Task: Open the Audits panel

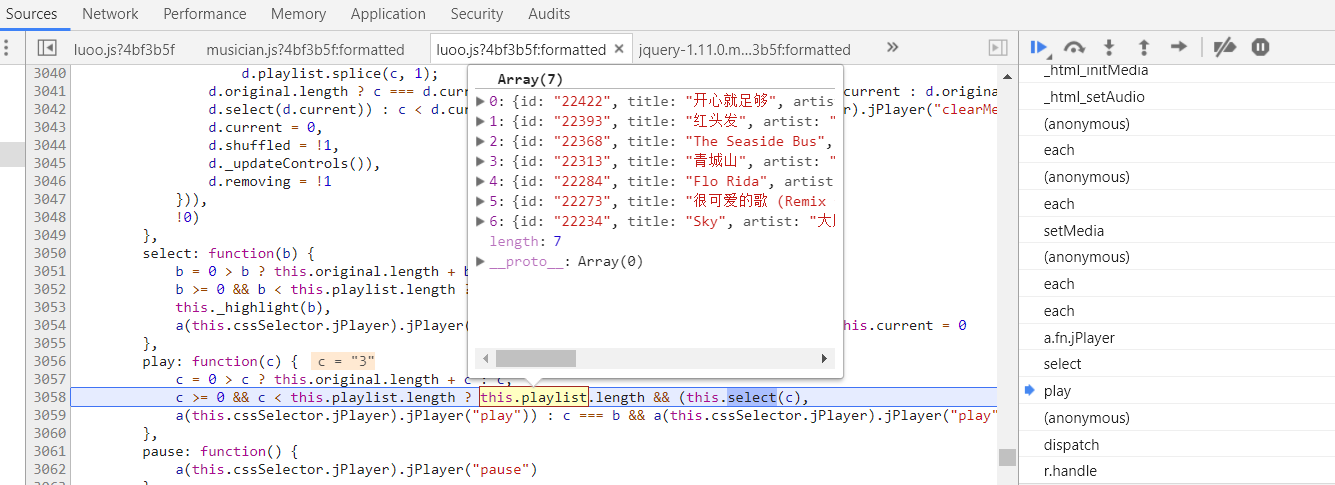Action: [x=549, y=14]
